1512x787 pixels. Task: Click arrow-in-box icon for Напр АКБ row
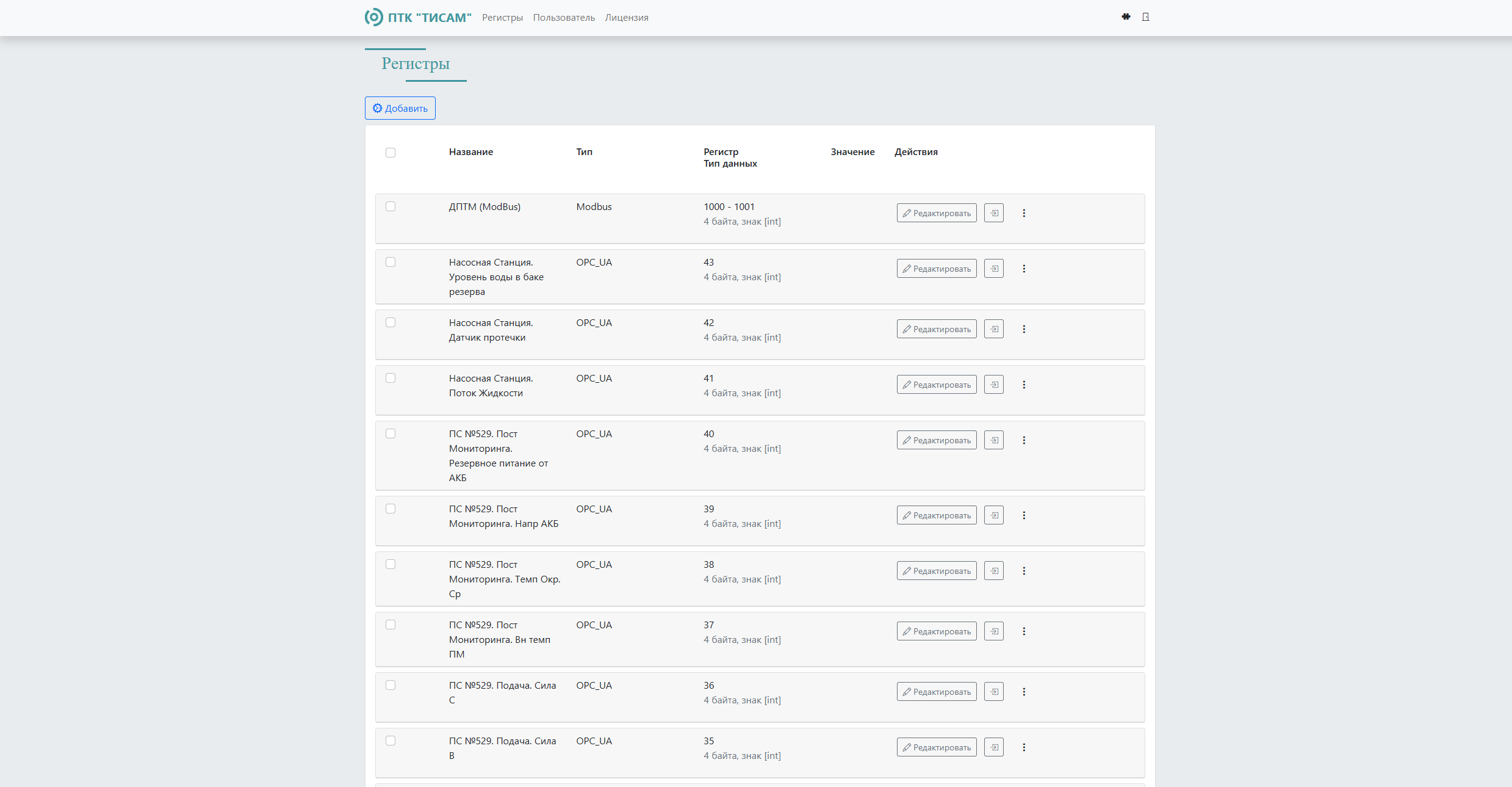tap(994, 515)
